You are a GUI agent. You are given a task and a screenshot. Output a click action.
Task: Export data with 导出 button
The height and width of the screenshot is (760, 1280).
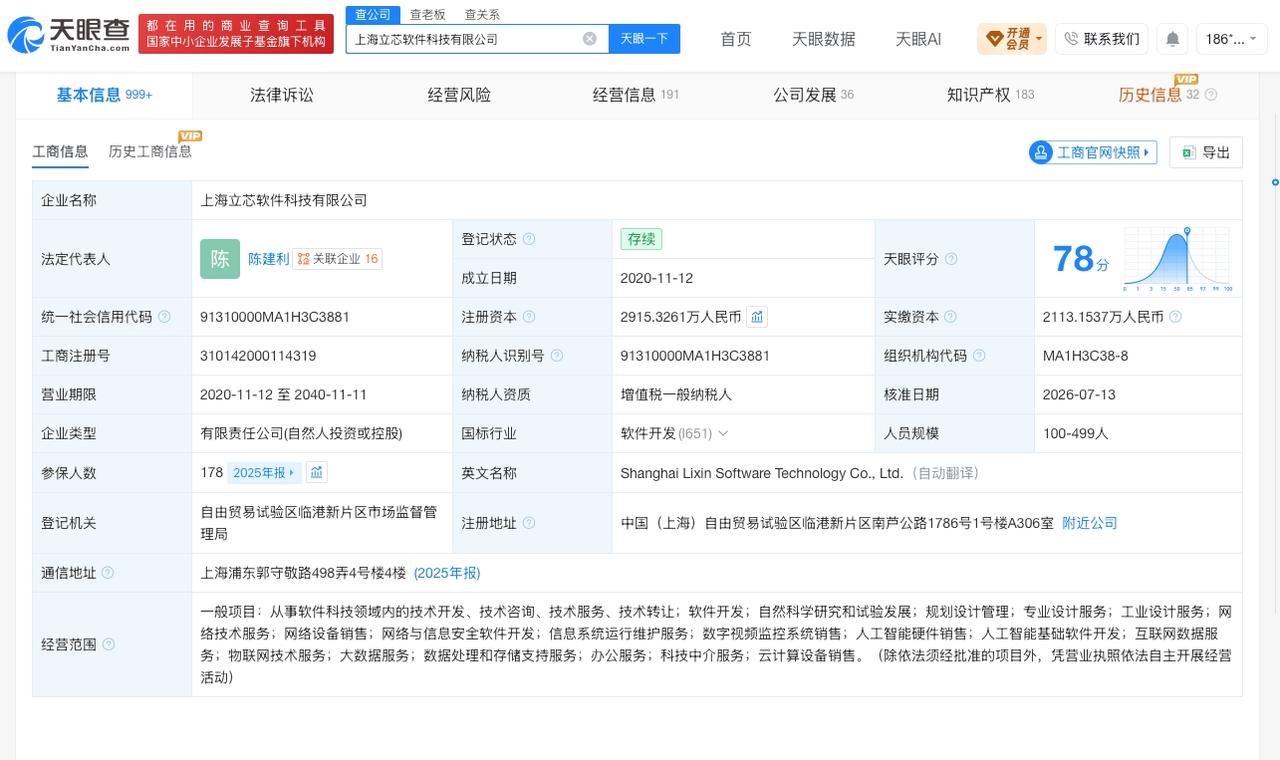(x=1206, y=152)
